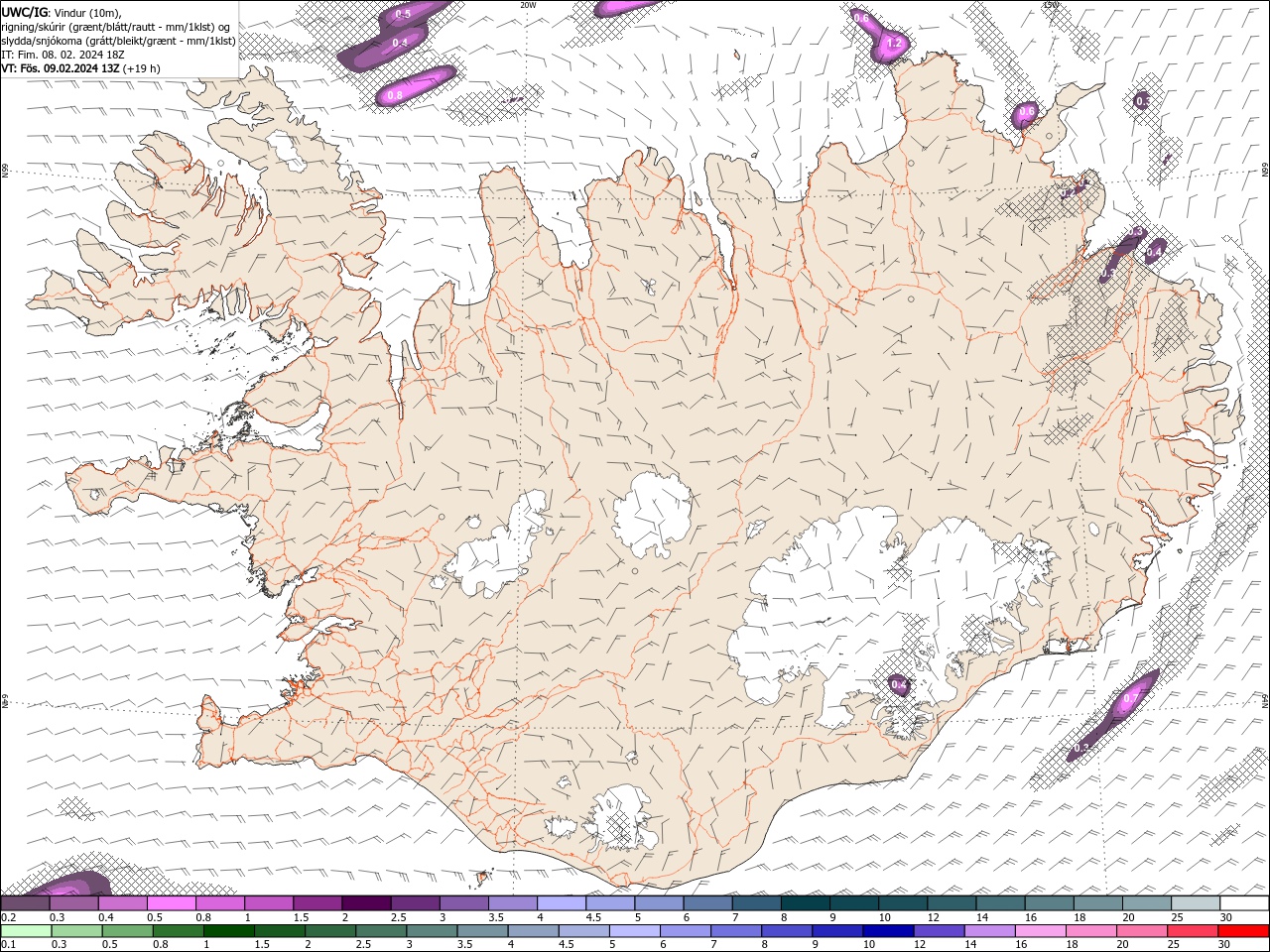Pick the pink rain swatch between 18 and 20
This screenshot has height=952, width=1270.
tap(1090, 931)
